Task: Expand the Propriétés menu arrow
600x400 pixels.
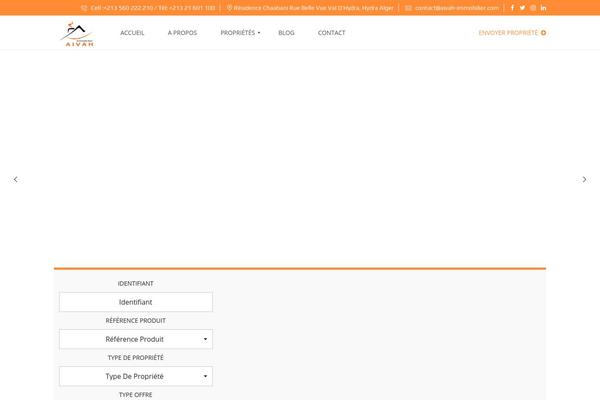Action: (x=259, y=33)
